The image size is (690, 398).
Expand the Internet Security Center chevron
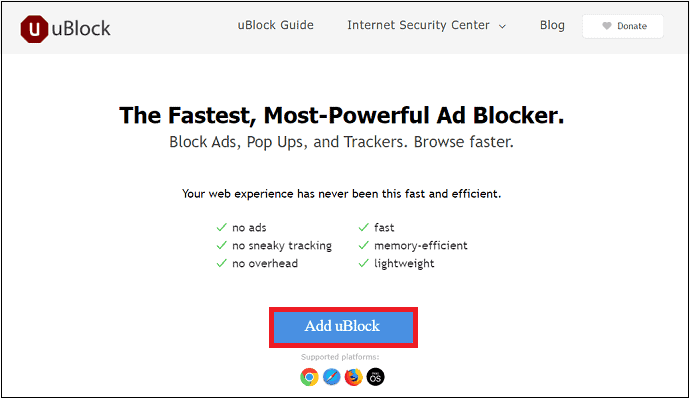pos(502,26)
